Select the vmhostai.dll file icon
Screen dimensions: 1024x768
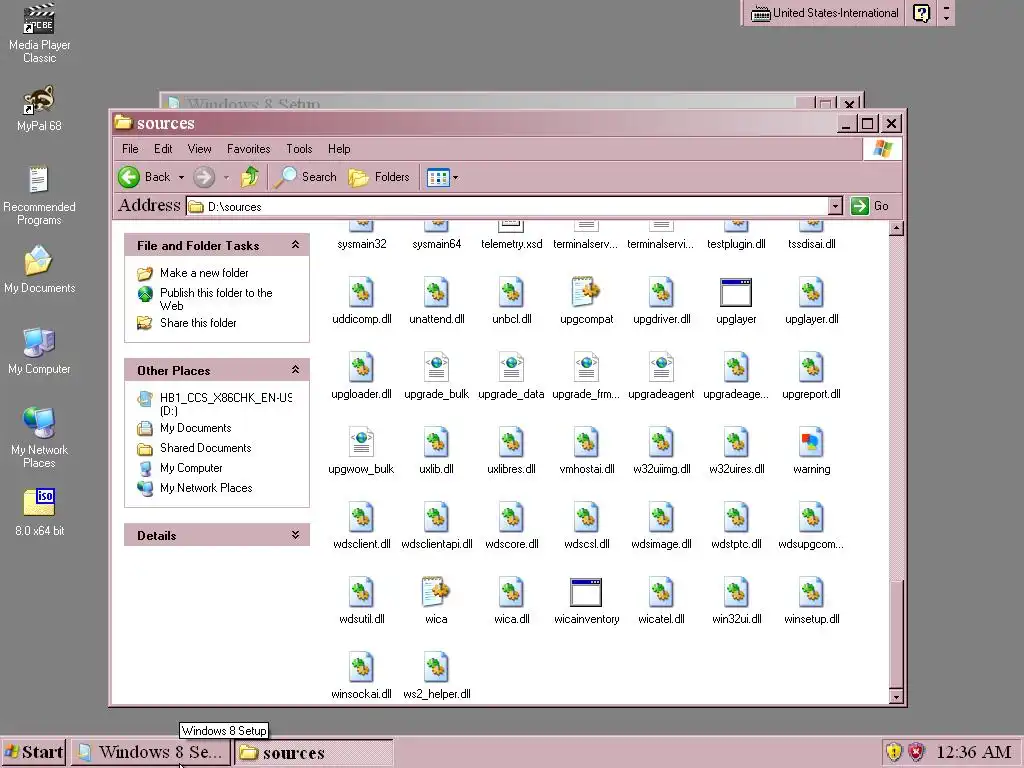click(586, 442)
